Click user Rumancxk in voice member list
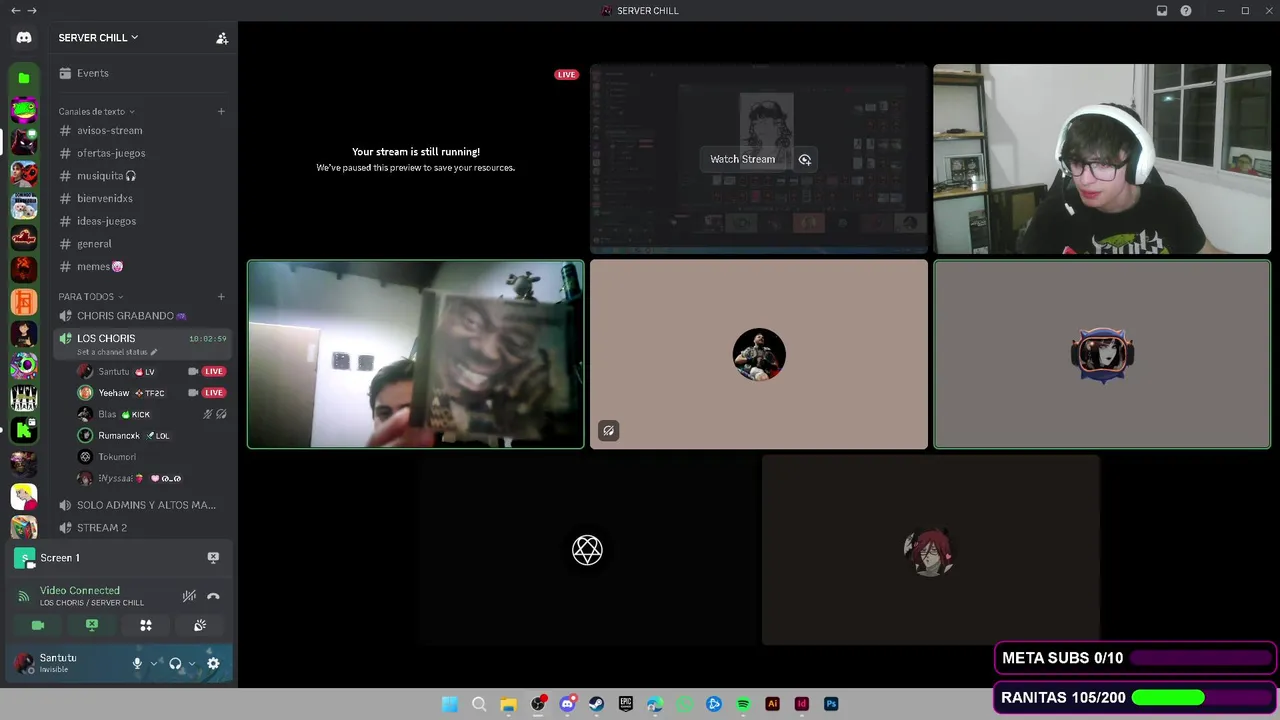Screen dimensions: 1280x720 [152, 436]
